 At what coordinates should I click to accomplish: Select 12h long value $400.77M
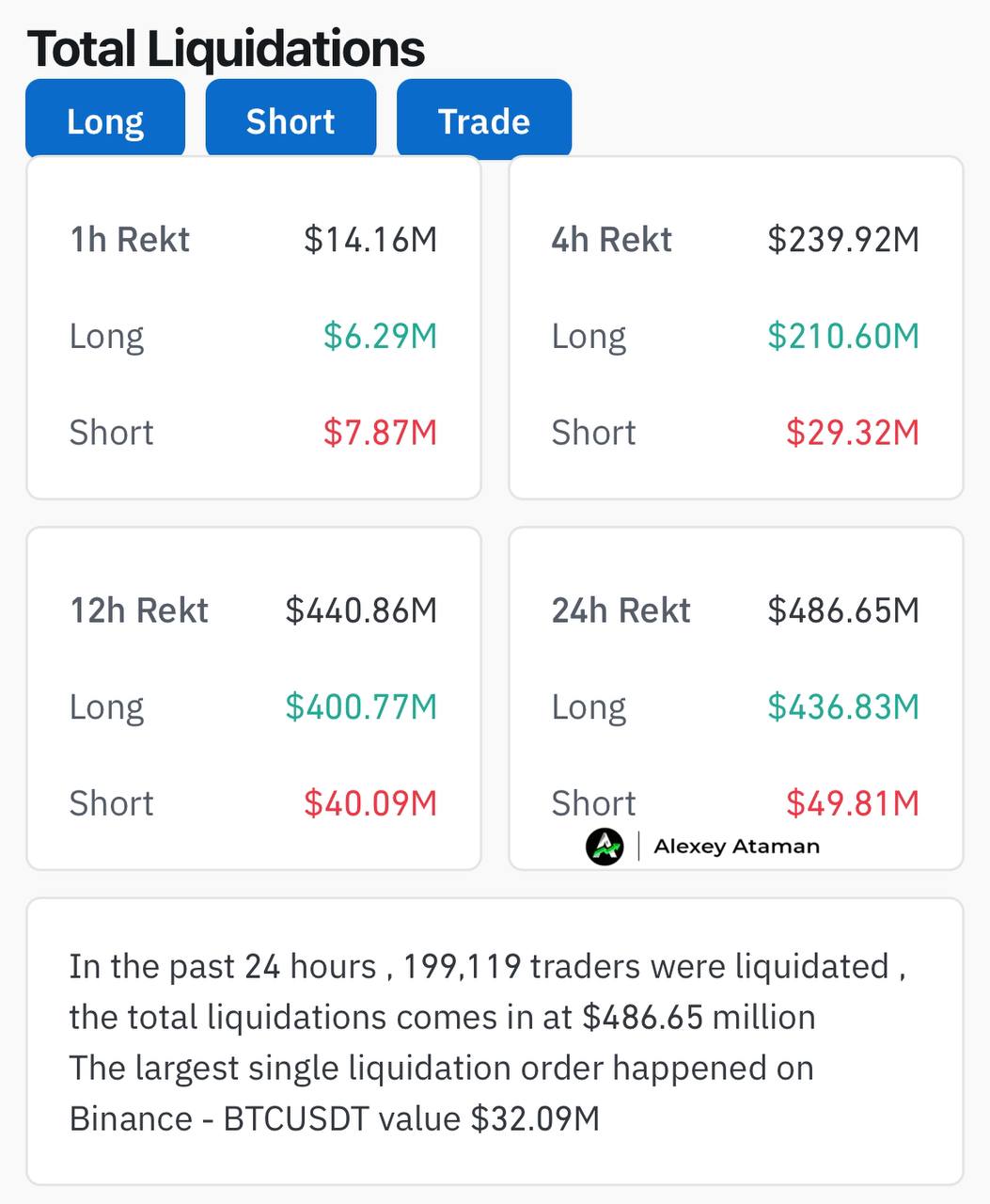tap(361, 706)
